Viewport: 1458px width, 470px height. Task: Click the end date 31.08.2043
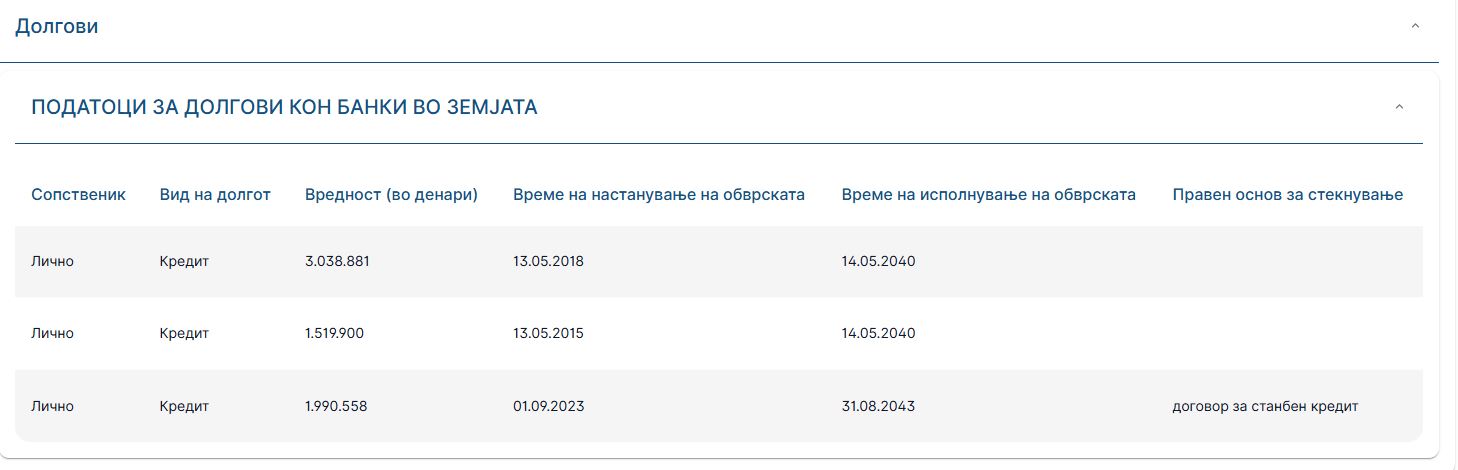pyautogui.click(x=878, y=406)
